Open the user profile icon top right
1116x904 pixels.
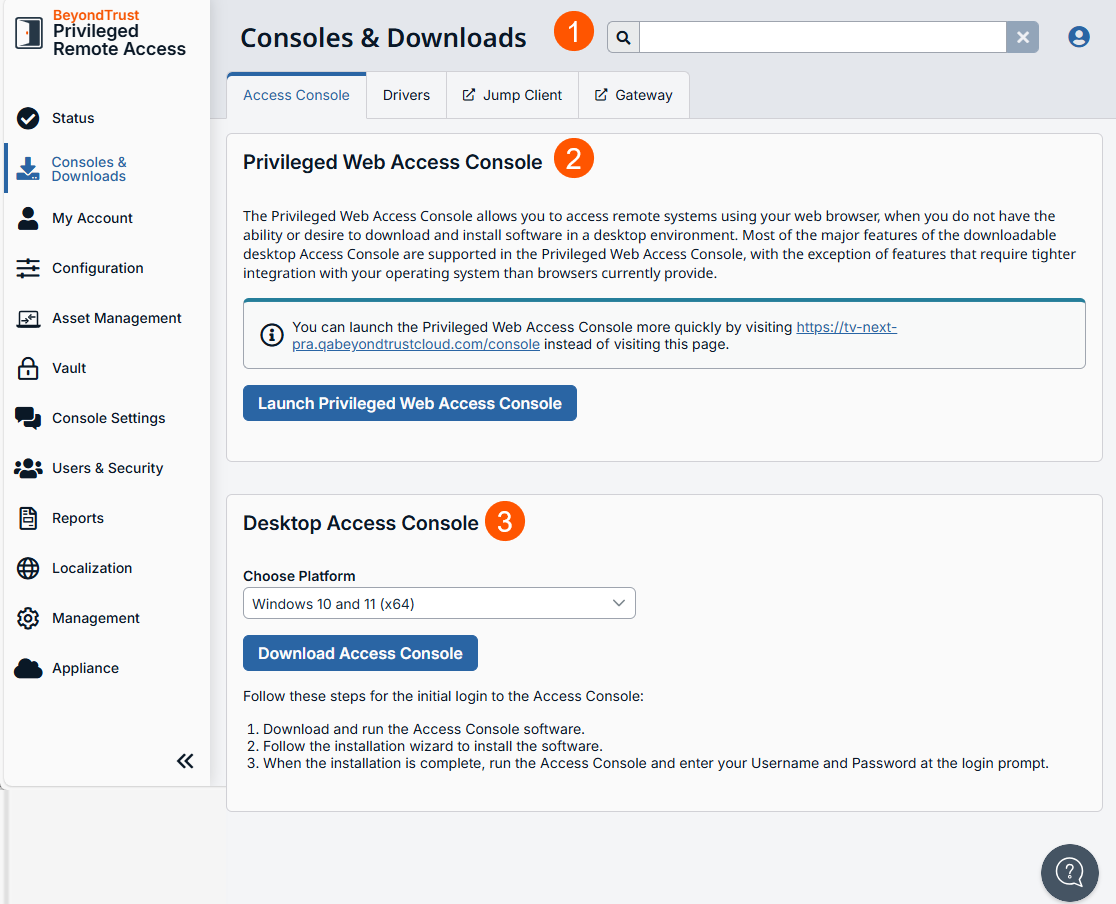(x=1078, y=36)
